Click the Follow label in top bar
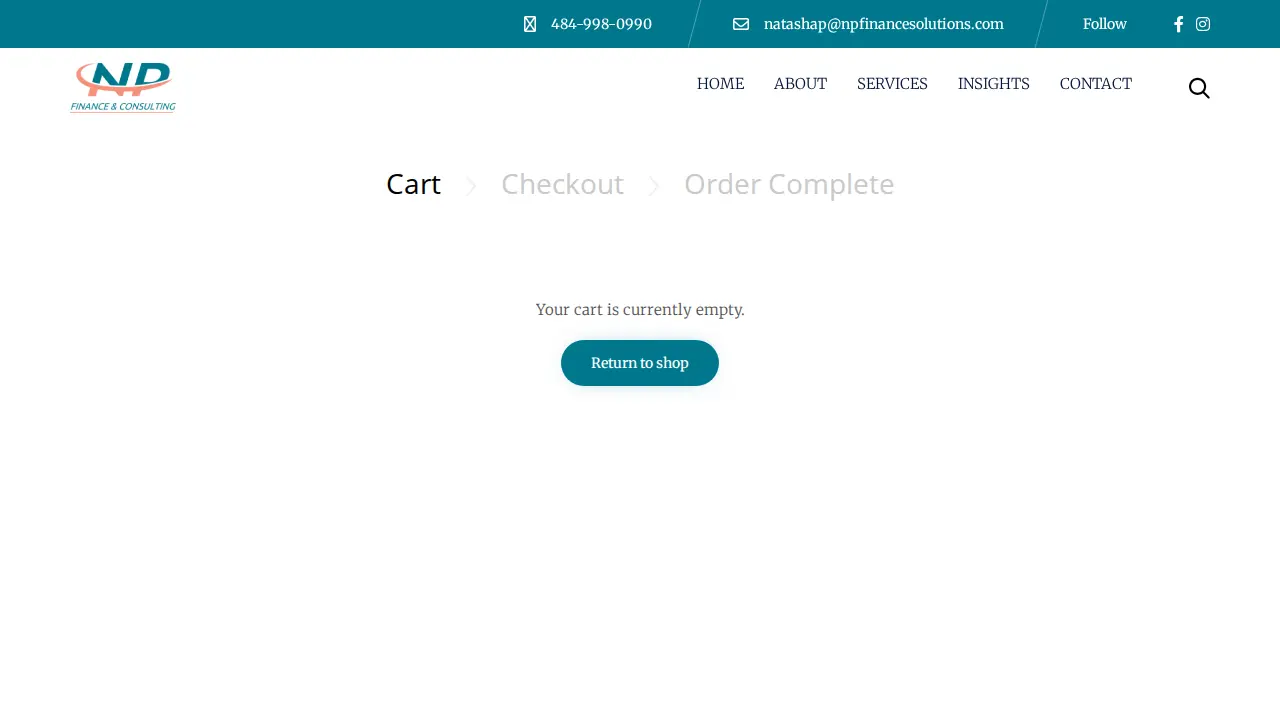This screenshot has height=720, width=1280. (1105, 24)
